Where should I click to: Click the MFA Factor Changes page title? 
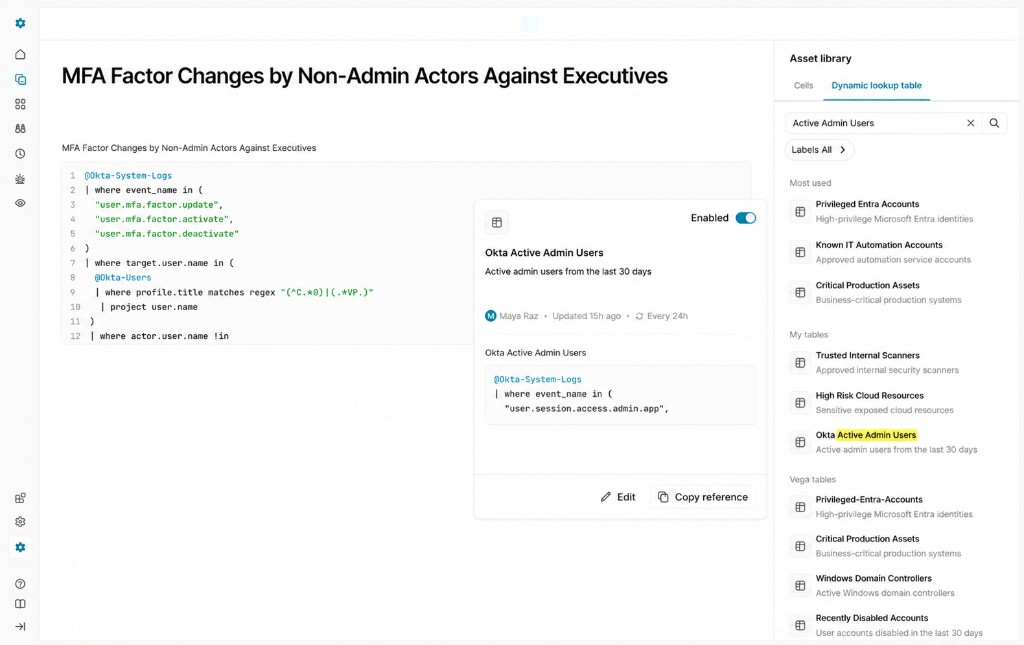[364, 76]
